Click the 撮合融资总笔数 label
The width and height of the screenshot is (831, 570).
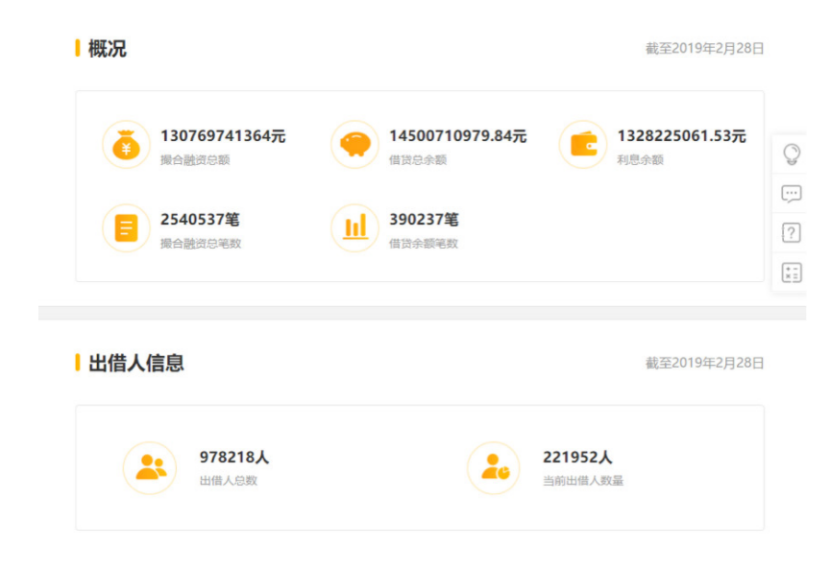pos(201,244)
